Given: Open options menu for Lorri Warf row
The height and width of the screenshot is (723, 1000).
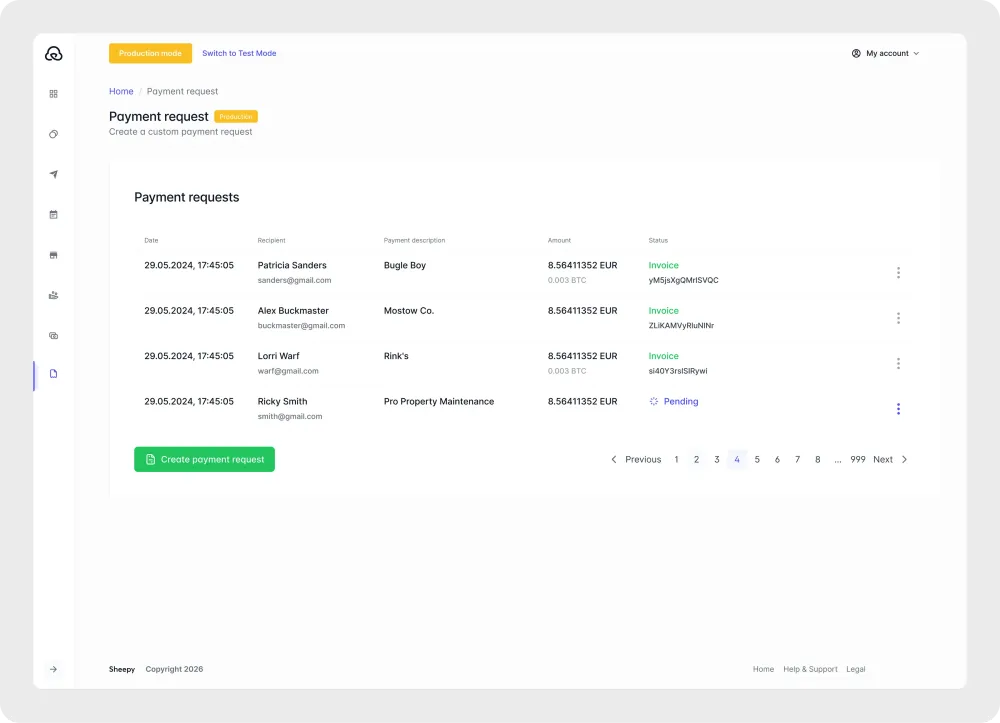Looking at the screenshot, I should (x=899, y=363).
